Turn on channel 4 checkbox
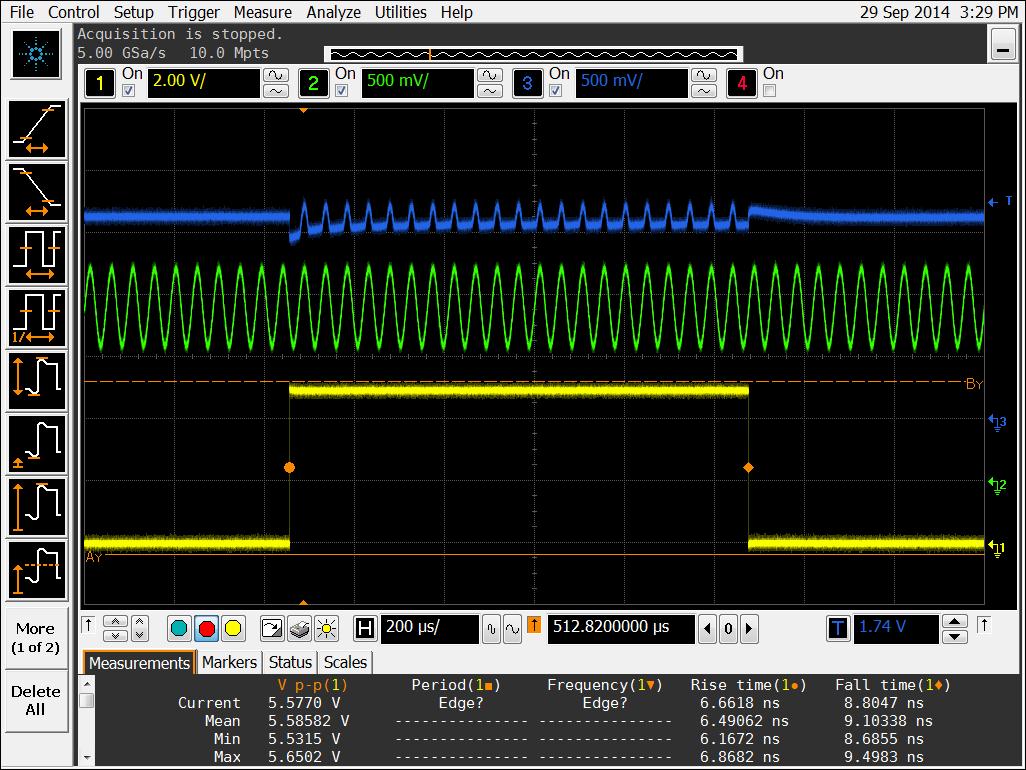 [770, 90]
